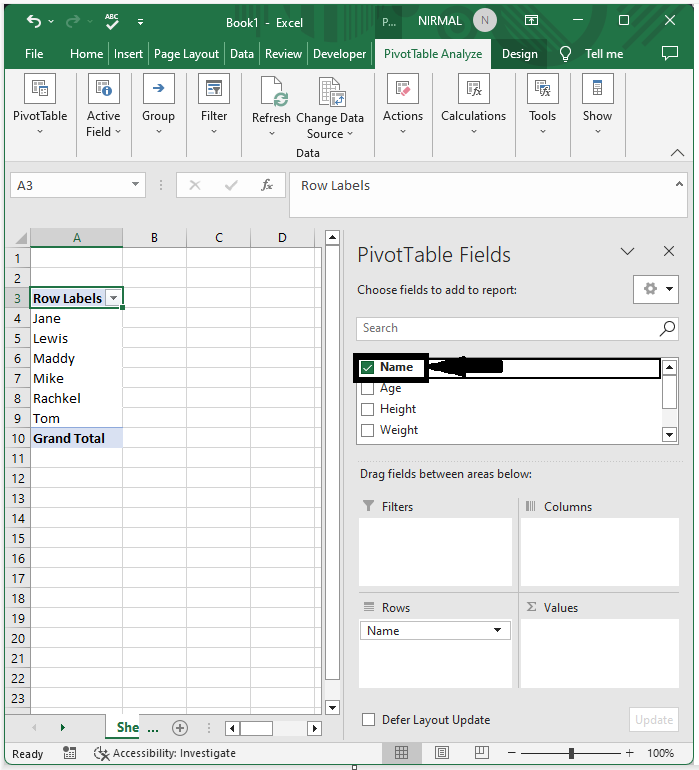
Task: Collapse the ribbon chevron
Action: (677, 153)
